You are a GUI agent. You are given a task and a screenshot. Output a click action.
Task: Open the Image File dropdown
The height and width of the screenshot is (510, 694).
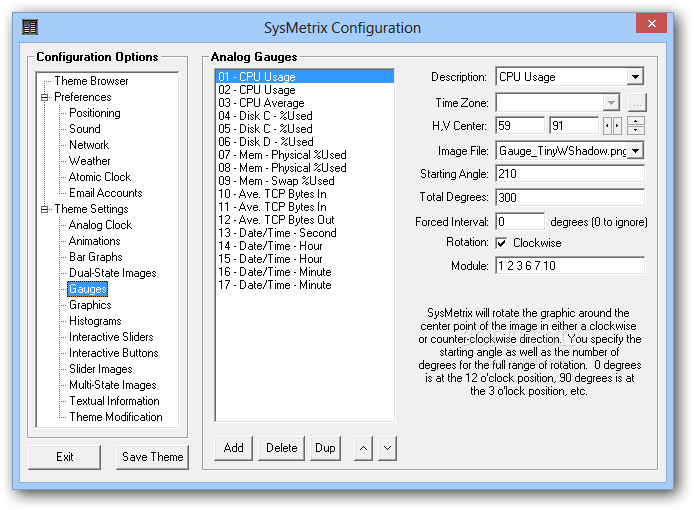[636, 151]
